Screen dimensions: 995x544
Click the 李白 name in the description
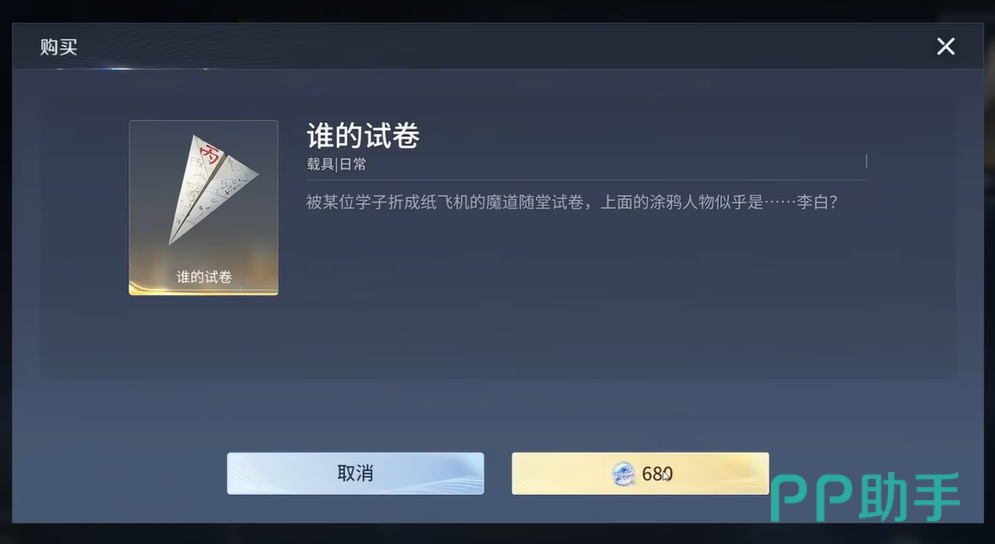(812, 202)
